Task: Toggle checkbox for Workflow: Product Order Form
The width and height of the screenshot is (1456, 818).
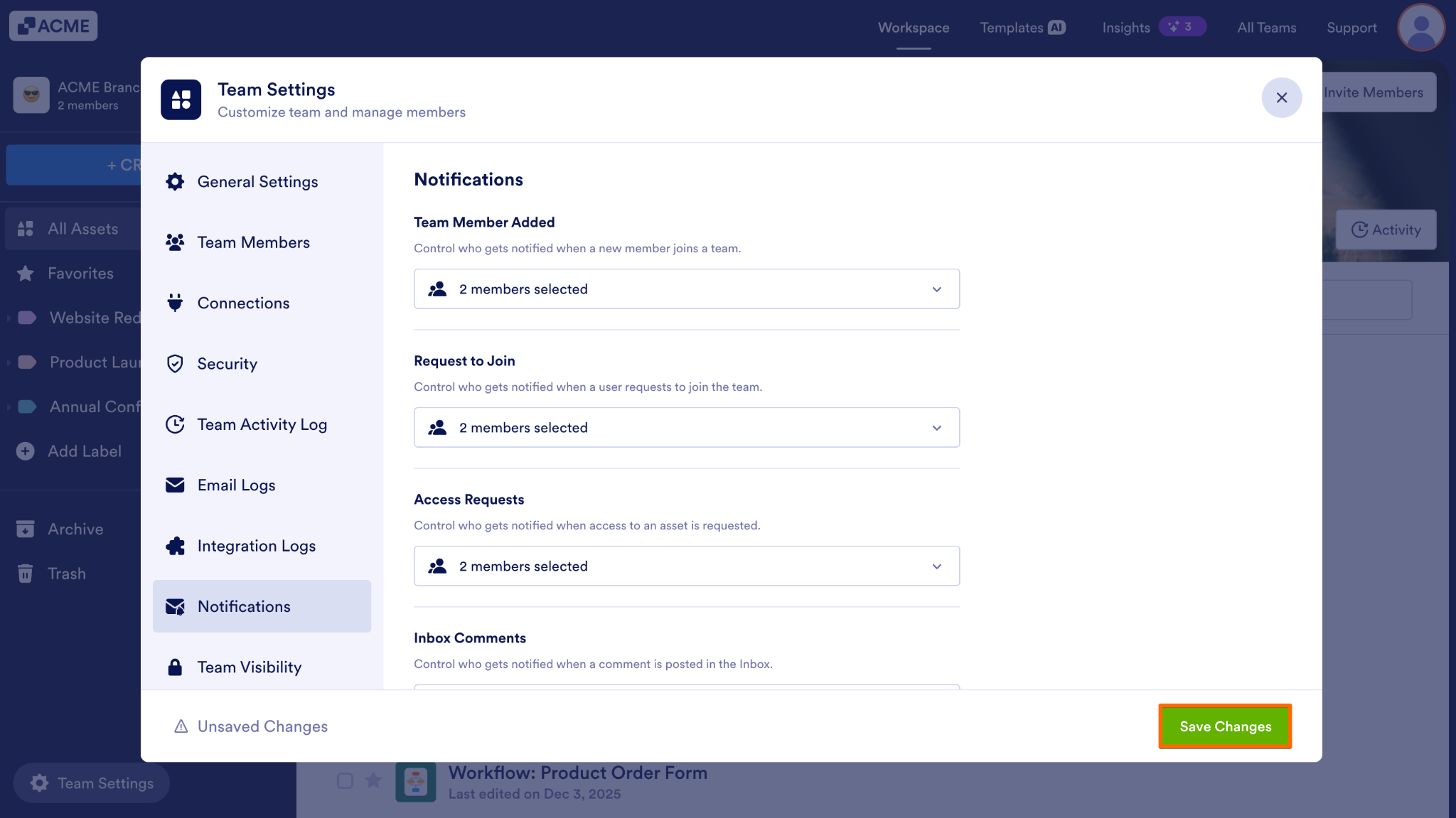Action: point(345,781)
